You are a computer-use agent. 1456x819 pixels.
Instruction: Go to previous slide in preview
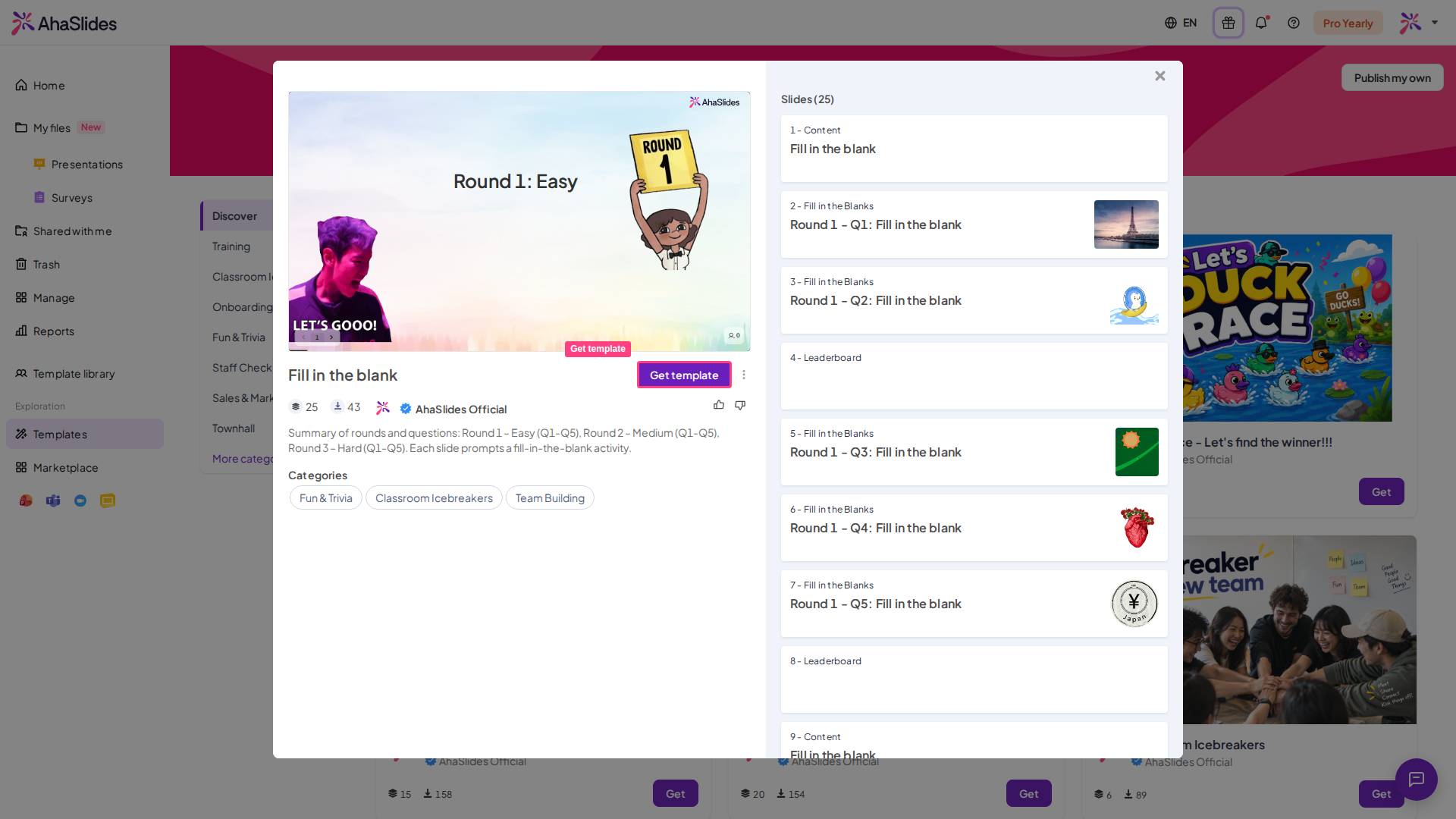click(303, 337)
